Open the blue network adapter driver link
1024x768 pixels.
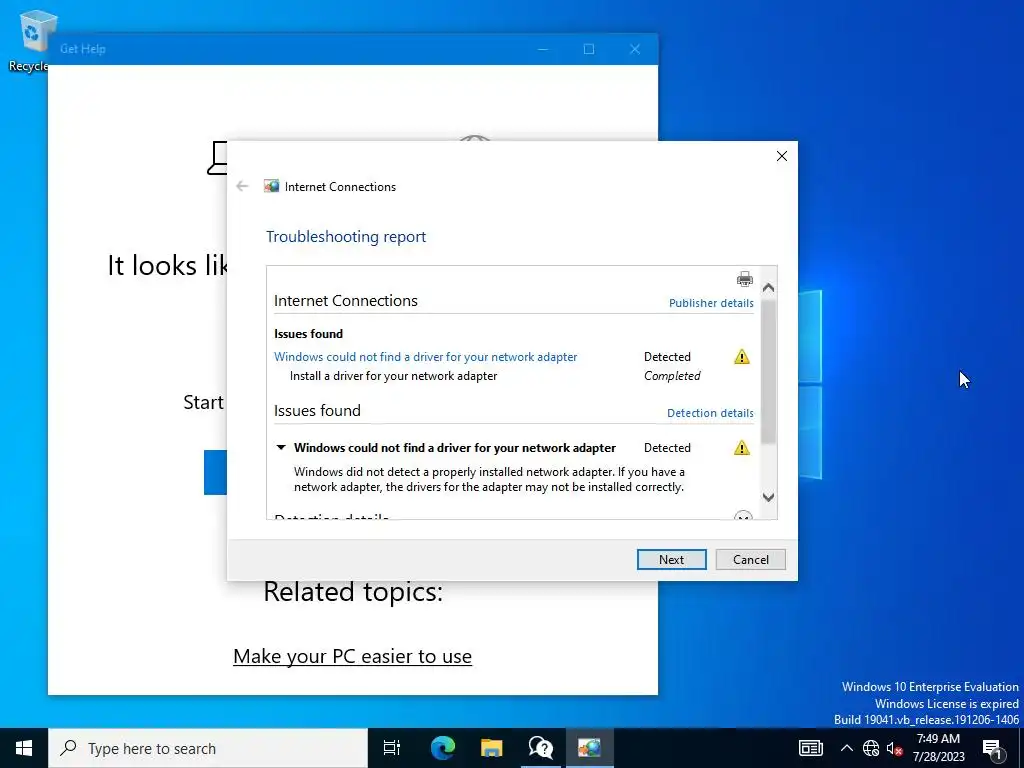(426, 357)
